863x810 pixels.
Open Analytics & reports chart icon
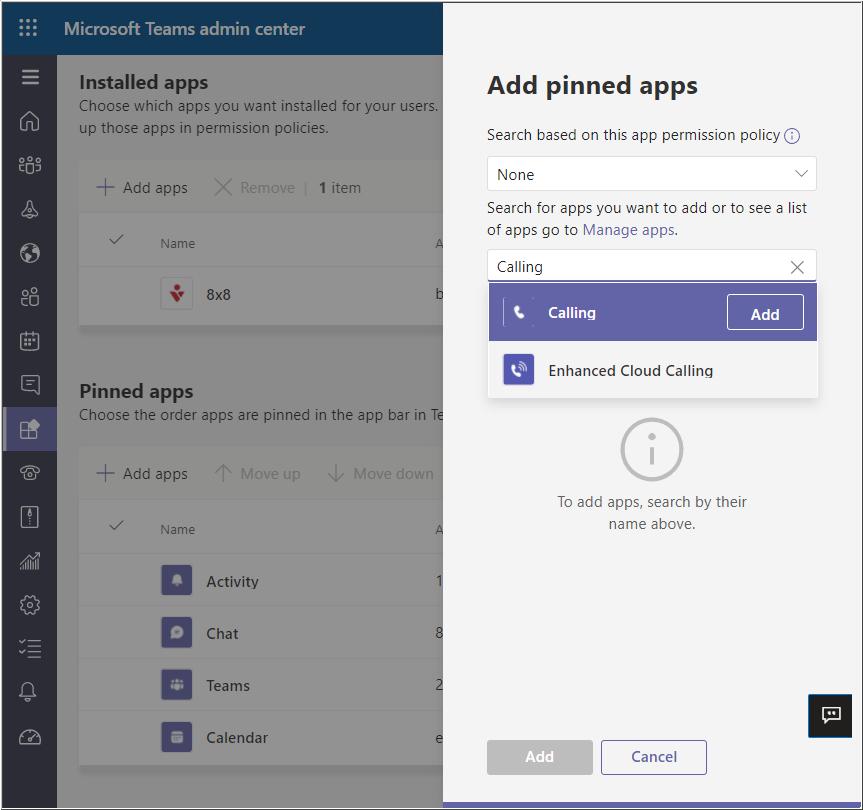(x=30, y=561)
